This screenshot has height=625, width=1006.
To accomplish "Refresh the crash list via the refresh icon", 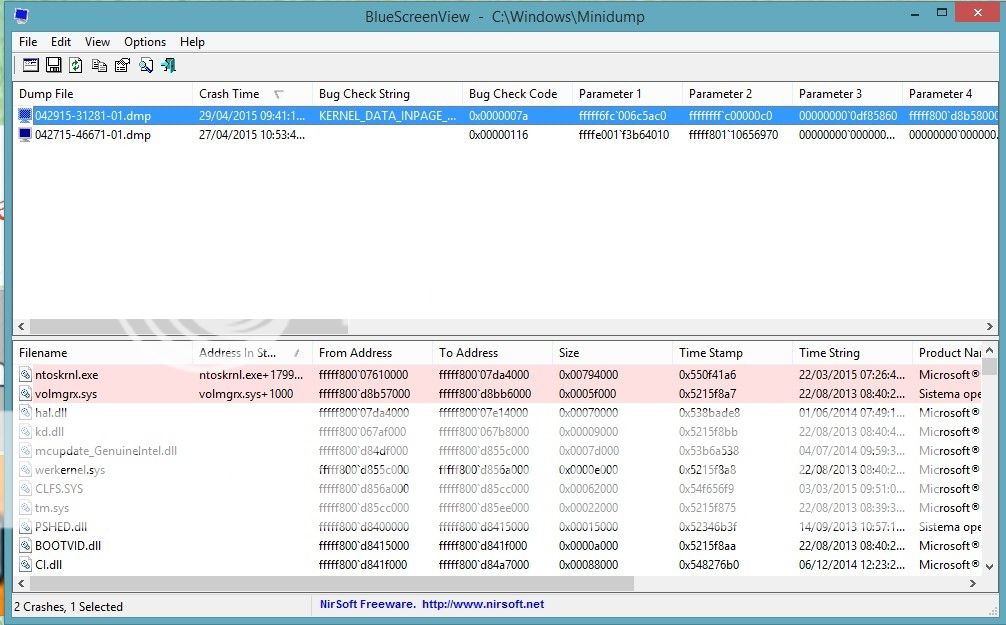I will tap(75, 65).
